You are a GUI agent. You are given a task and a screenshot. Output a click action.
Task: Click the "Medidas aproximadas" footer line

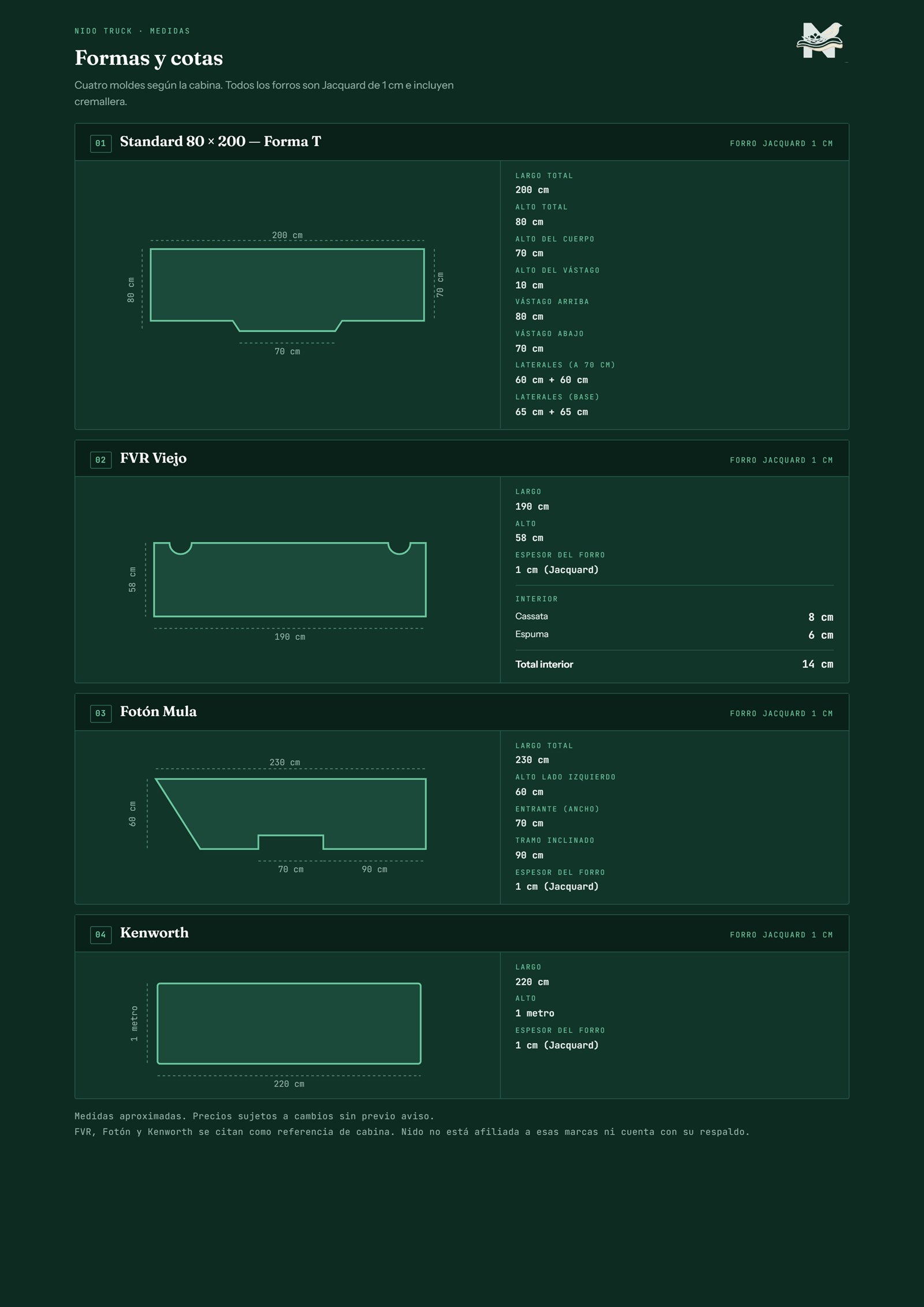(254, 1116)
